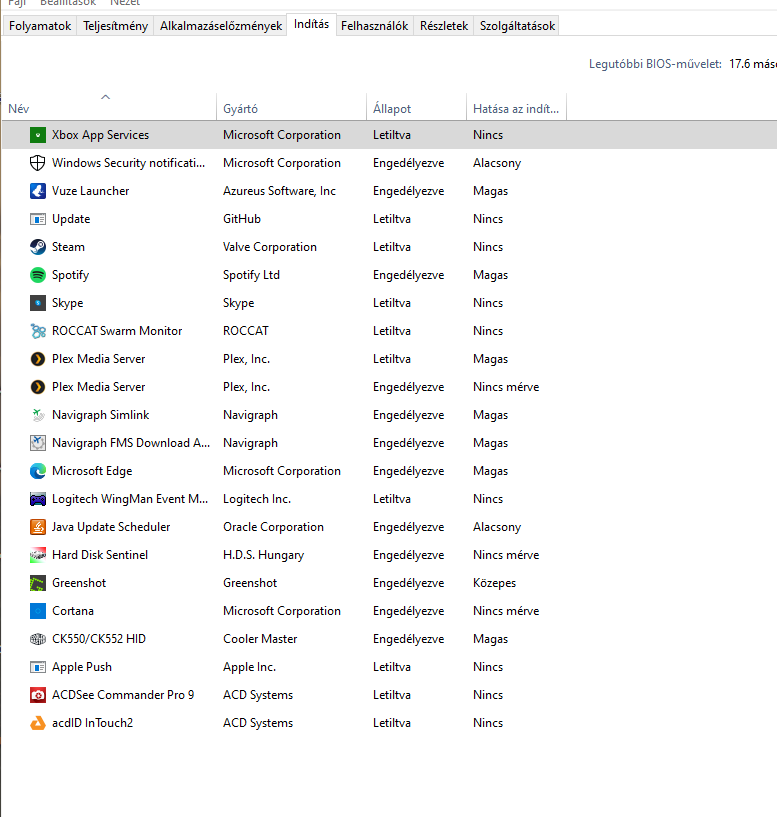This screenshot has width=777, height=817.
Task: Click the Spotify icon
Action: [x=38, y=275]
